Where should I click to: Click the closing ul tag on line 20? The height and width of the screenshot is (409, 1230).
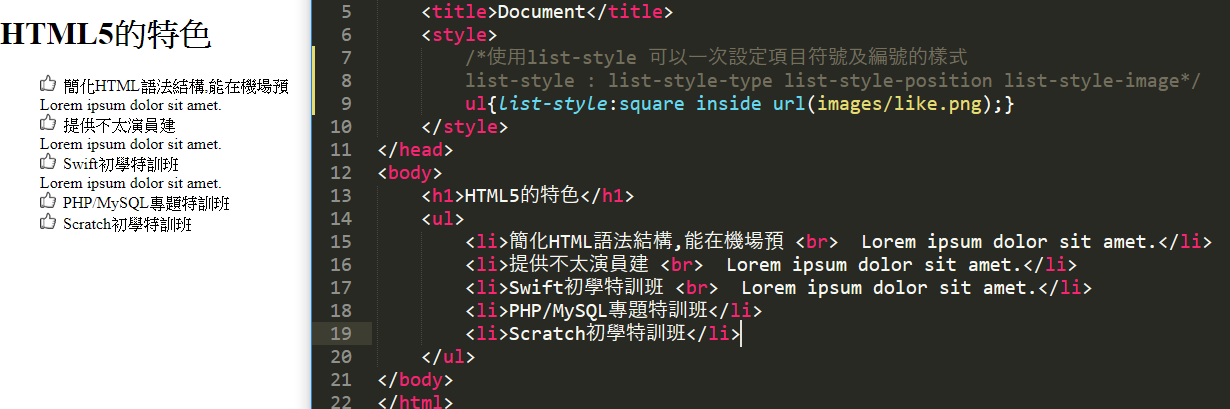[x=449, y=356]
